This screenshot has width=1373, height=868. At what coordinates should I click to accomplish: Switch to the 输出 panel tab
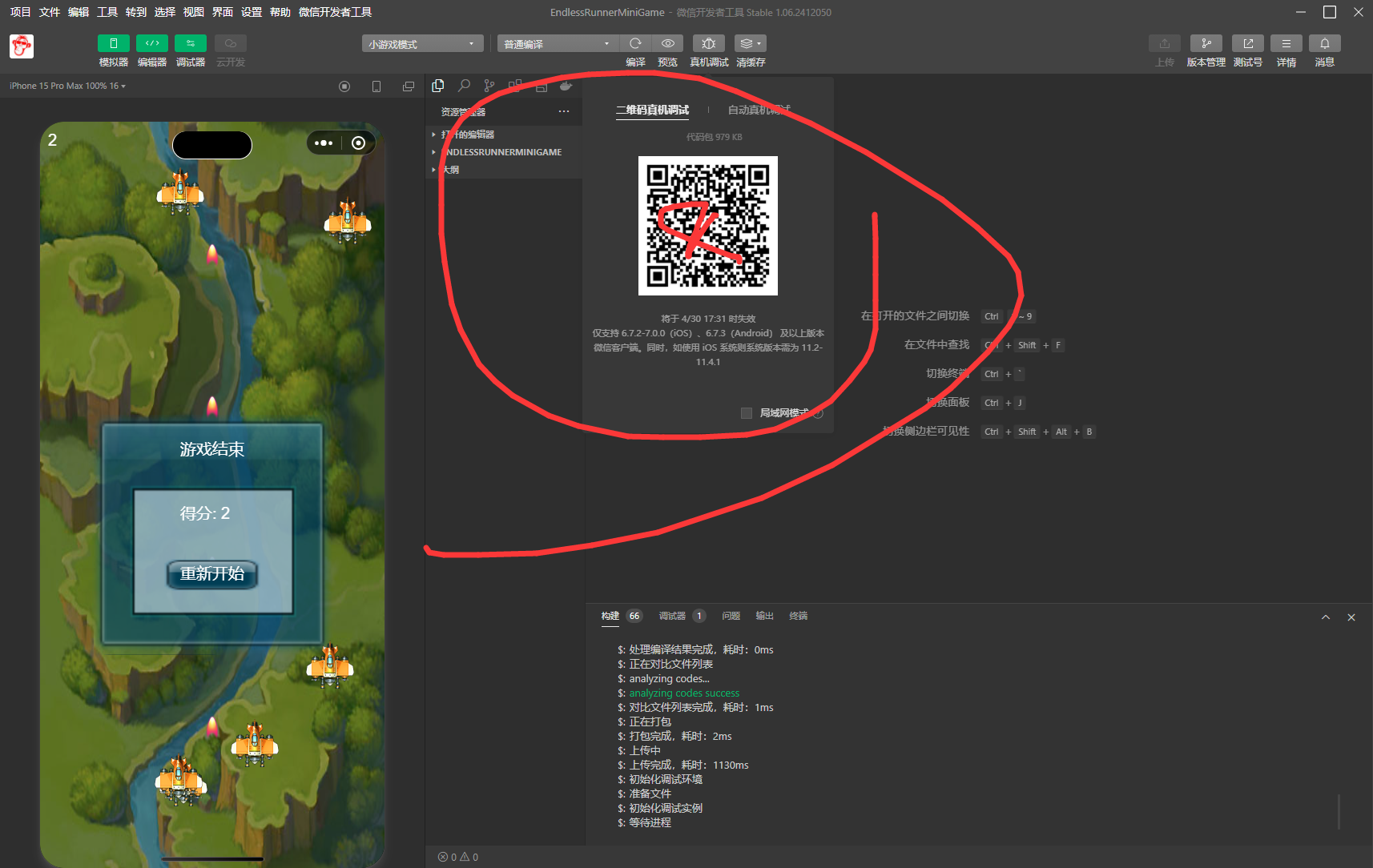764,616
